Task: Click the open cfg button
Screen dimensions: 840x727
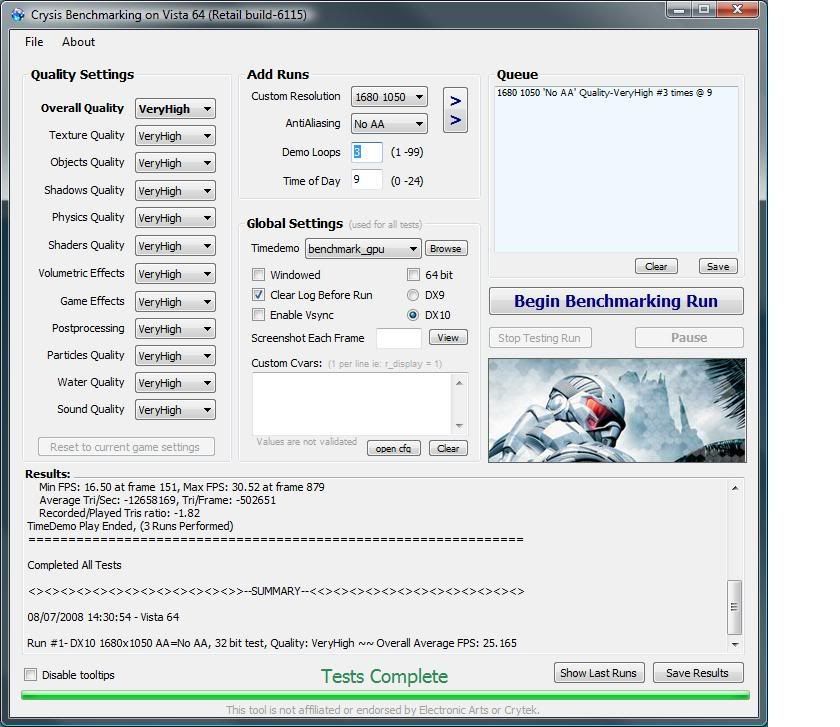Action: (x=394, y=448)
